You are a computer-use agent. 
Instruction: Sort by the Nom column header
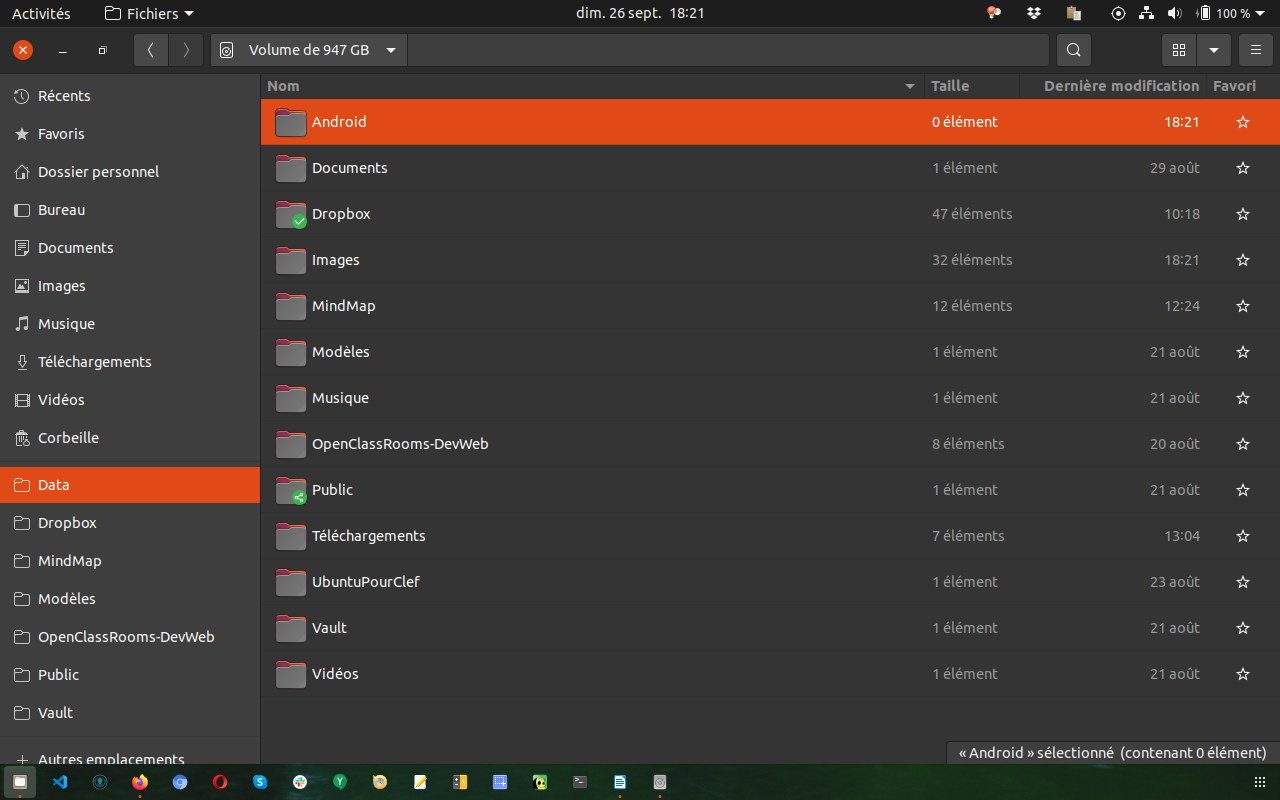coord(592,86)
